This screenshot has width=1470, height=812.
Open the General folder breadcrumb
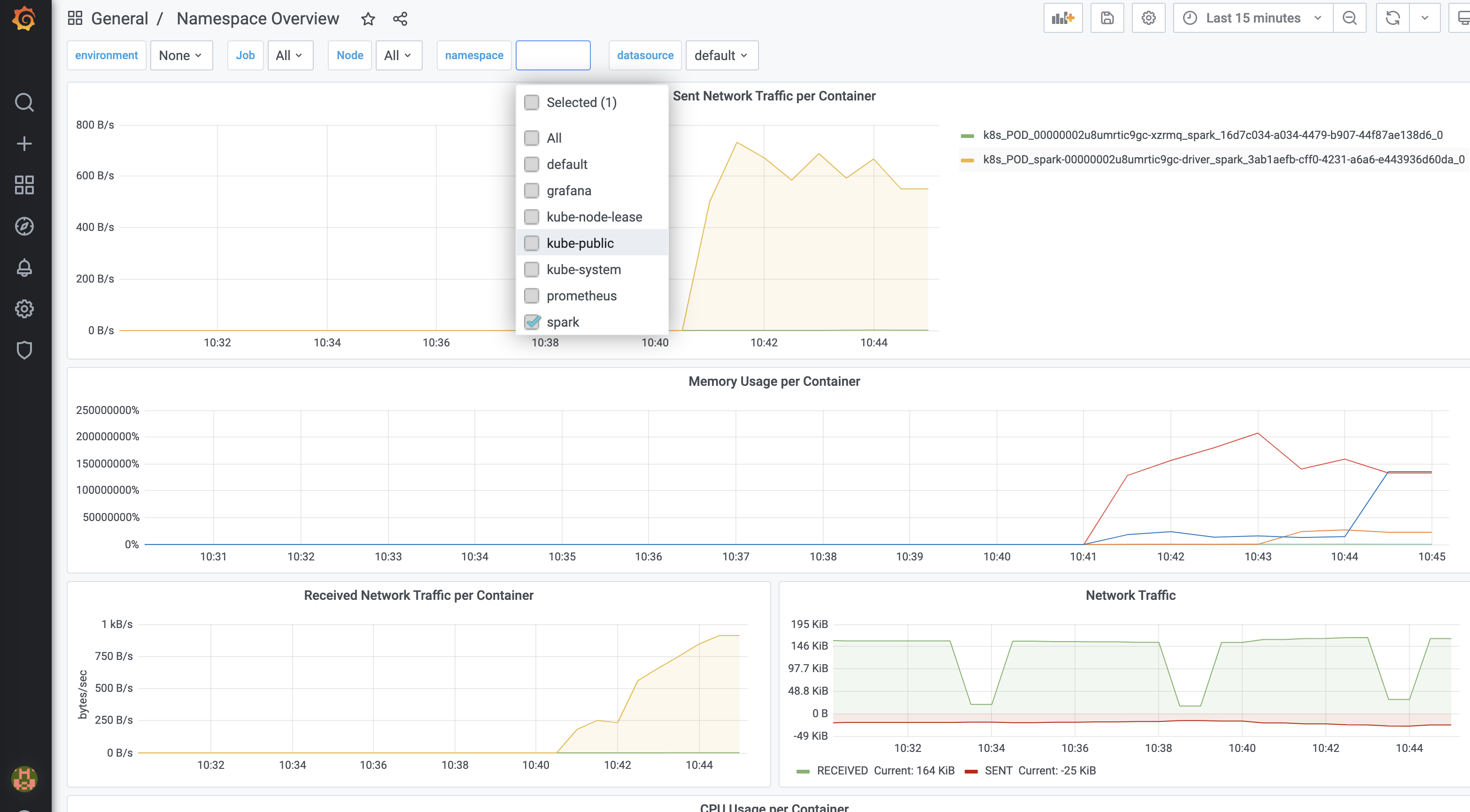coord(119,19)
